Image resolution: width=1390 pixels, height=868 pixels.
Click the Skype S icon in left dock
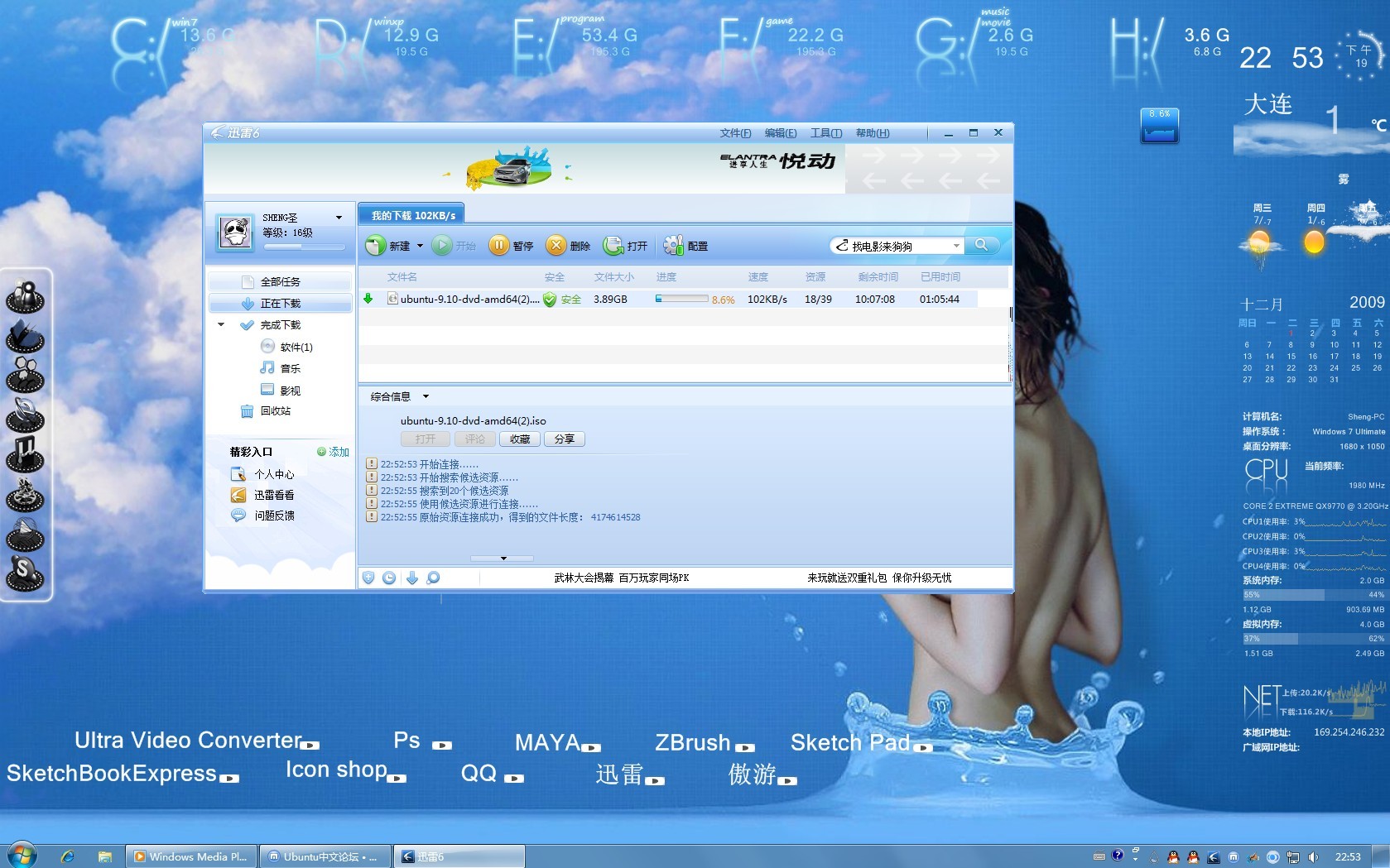click(x=25, y=573)
